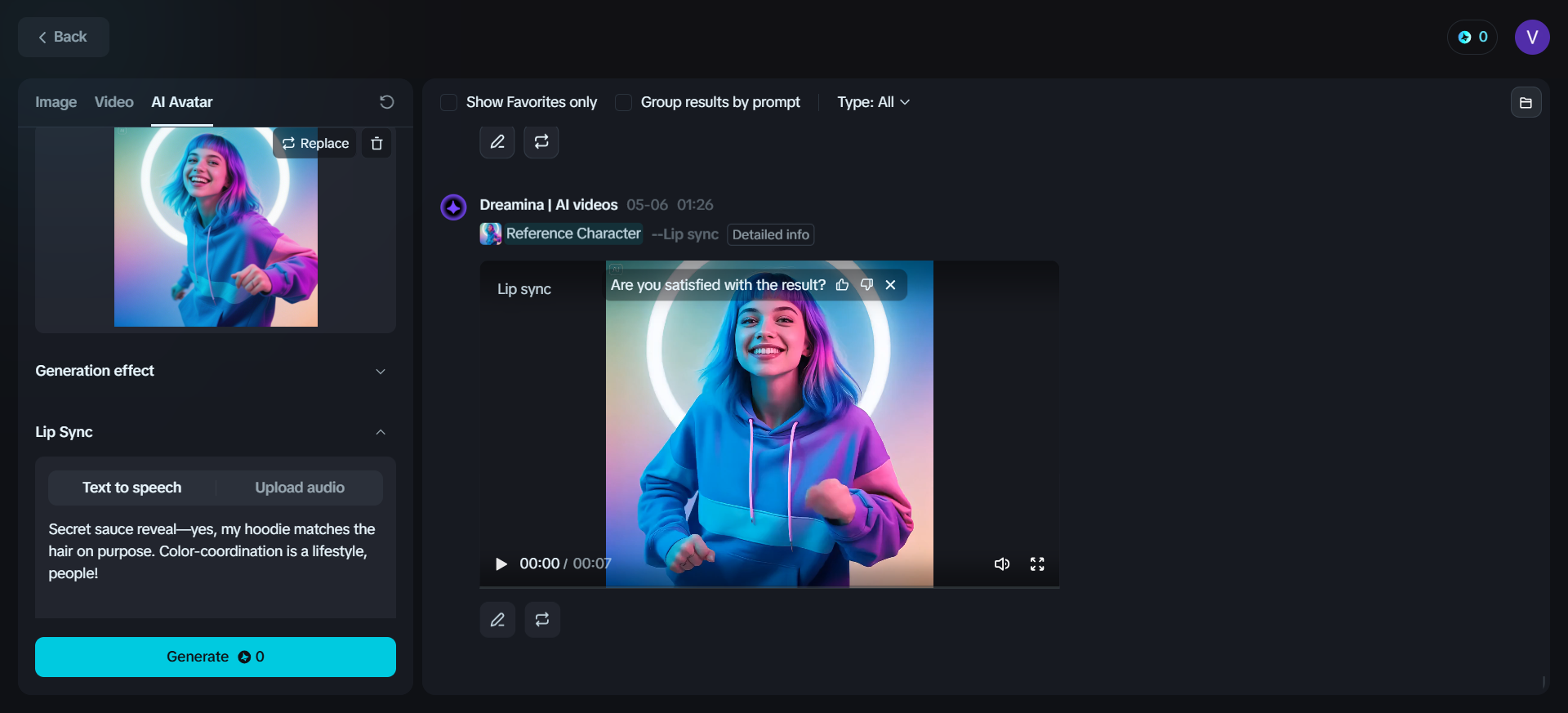1568x713 pixels.
Task: Collapse the Lip Sync section
Action: point(216,432)
